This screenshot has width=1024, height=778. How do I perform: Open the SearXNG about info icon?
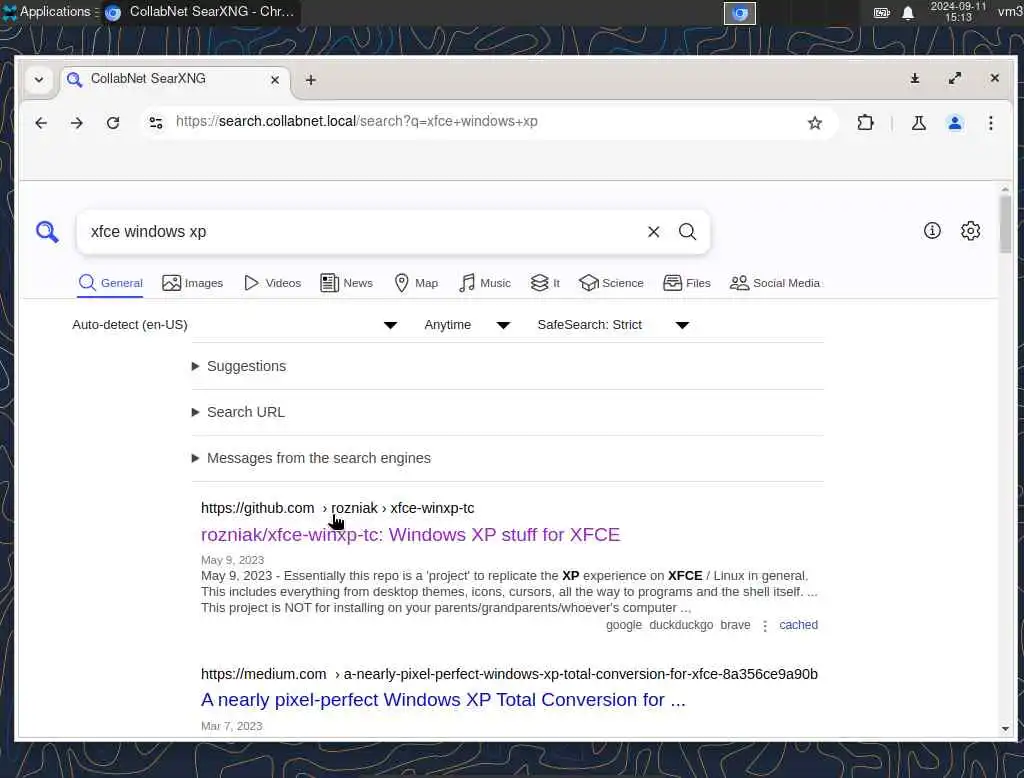click(x=932, y=231)
